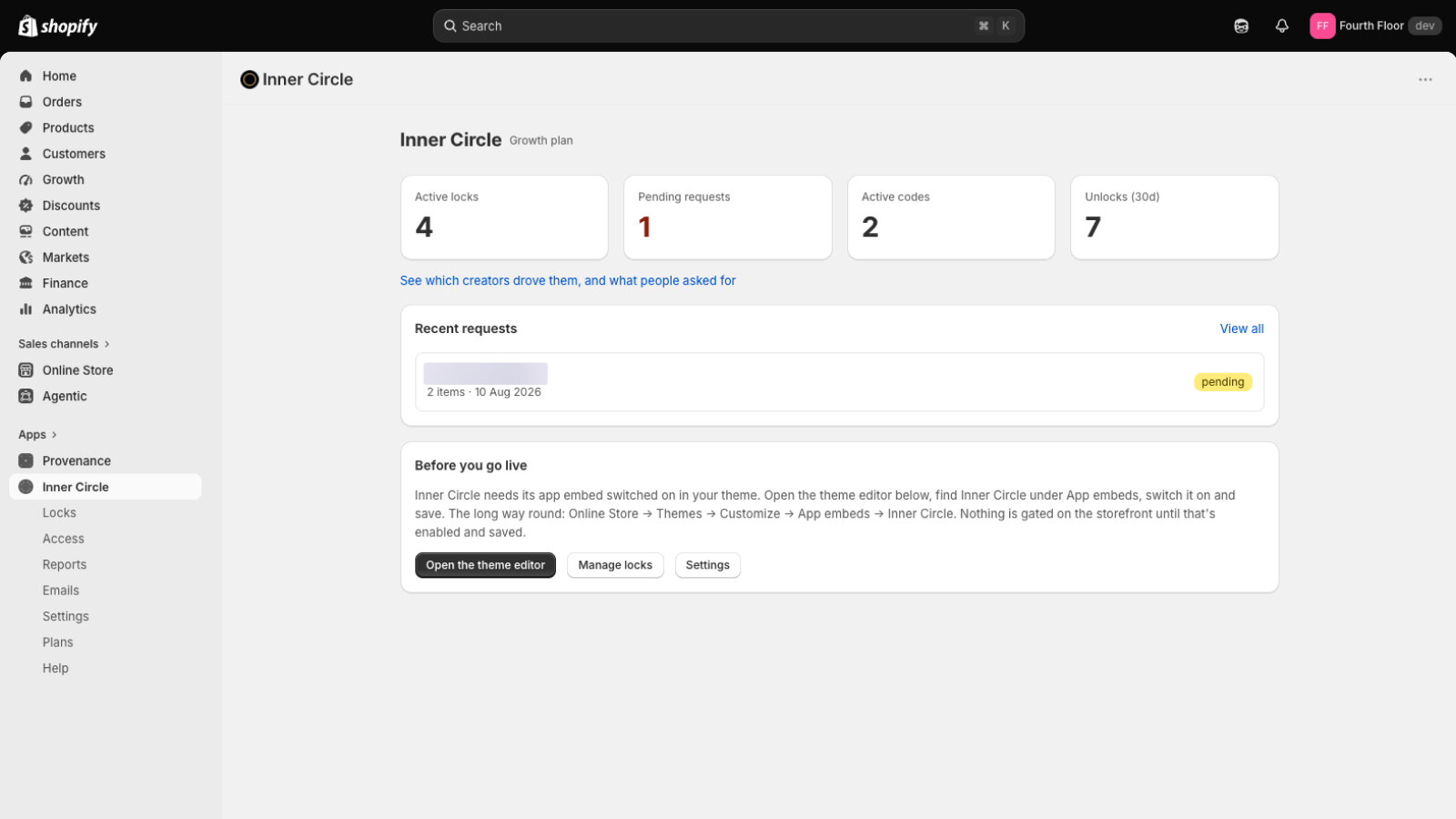Go to Locks submenu item
The image size is (1456, 819).
coord(59,513)
